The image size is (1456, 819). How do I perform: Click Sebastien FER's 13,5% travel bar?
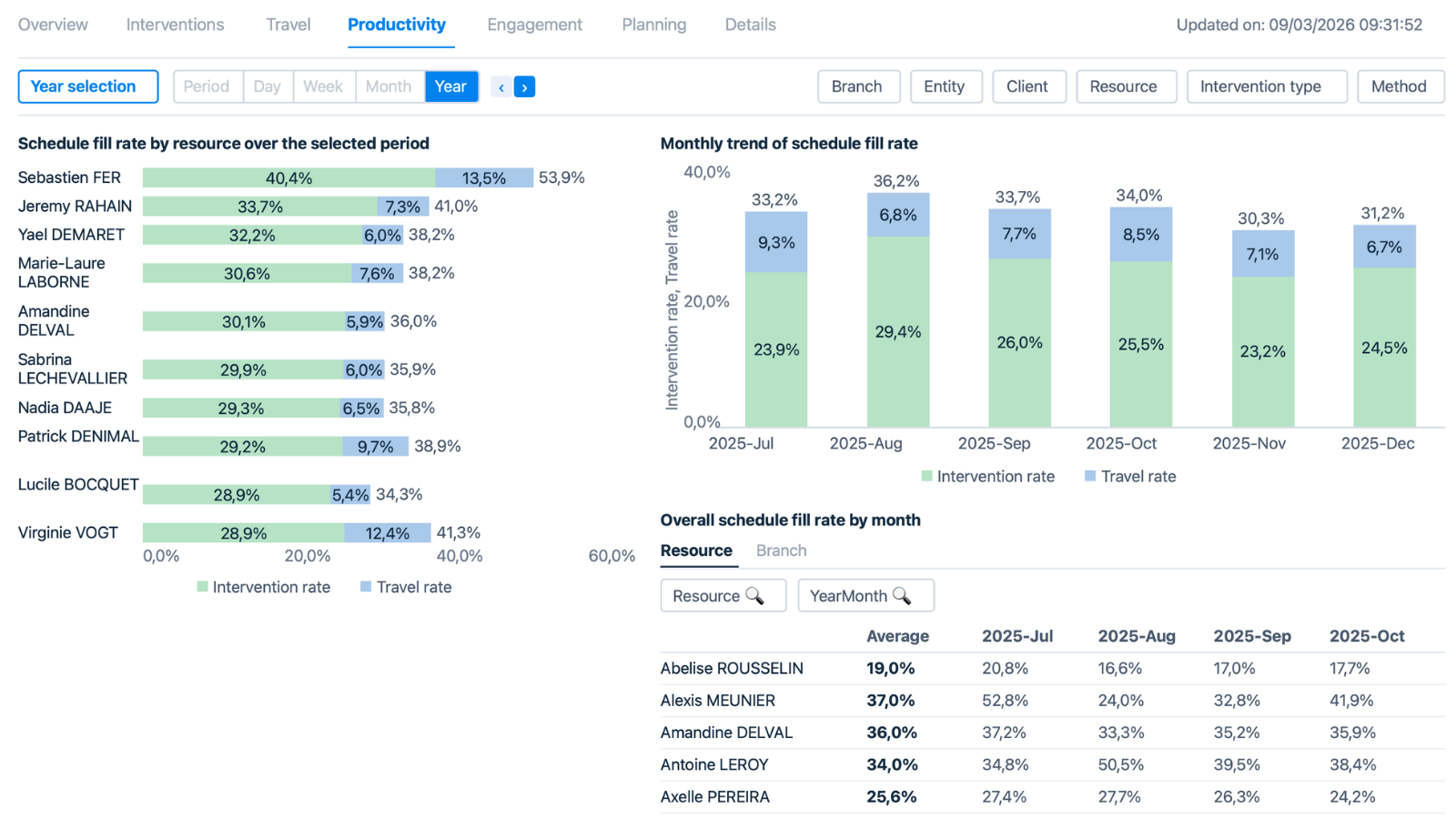pyautogui.click(x=484, y=177)
